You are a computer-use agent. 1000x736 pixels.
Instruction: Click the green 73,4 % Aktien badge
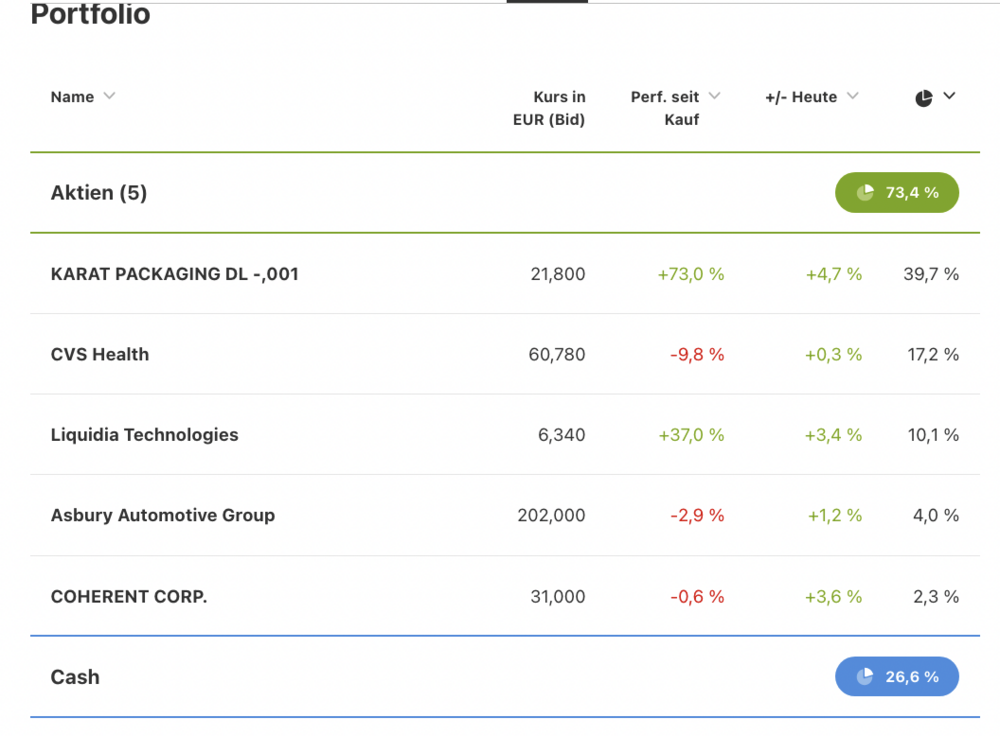[897, 192]
